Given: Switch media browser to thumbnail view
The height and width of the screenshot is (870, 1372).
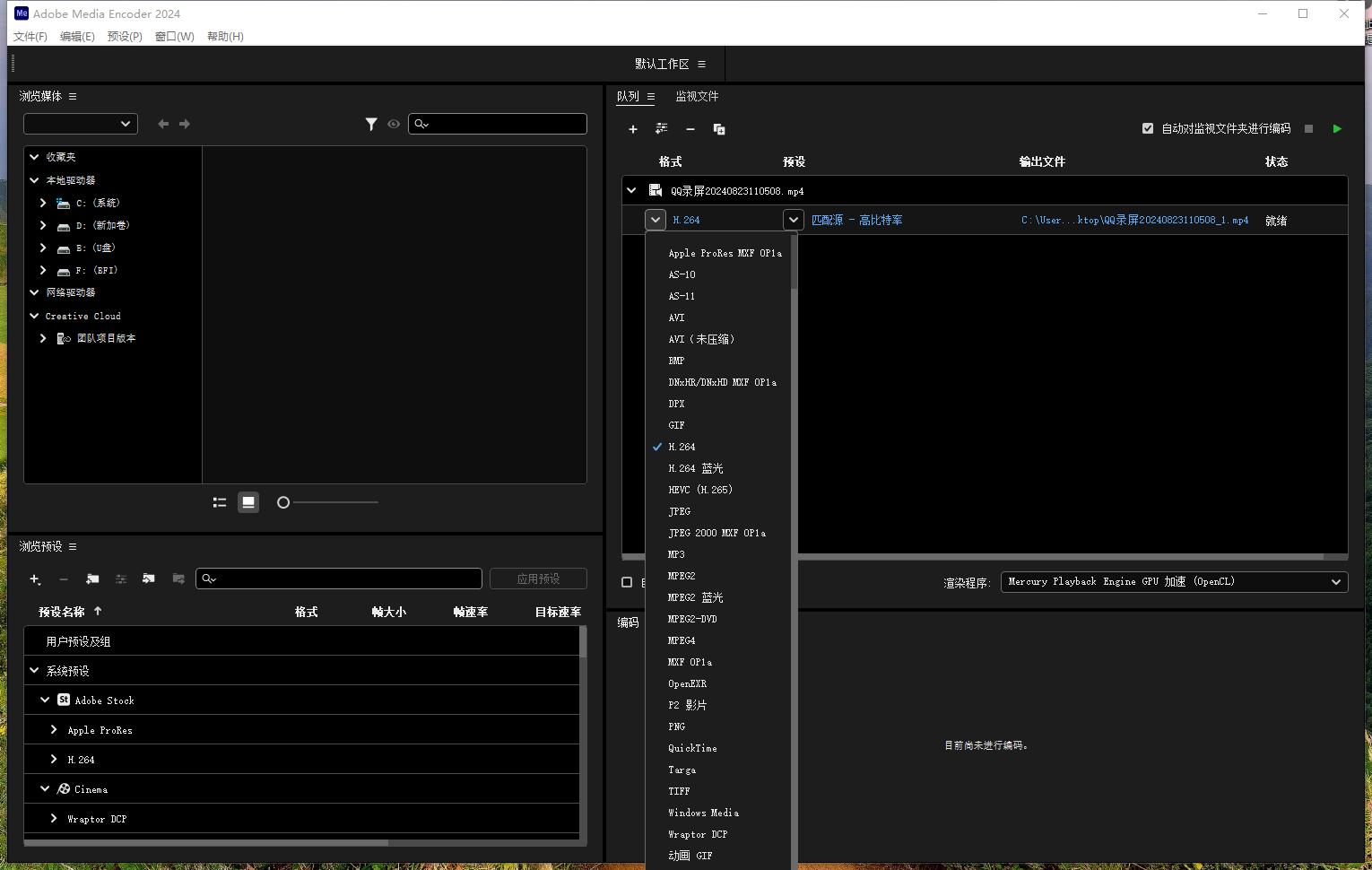Looking at the screenshot, I should (x=248, y=502).
